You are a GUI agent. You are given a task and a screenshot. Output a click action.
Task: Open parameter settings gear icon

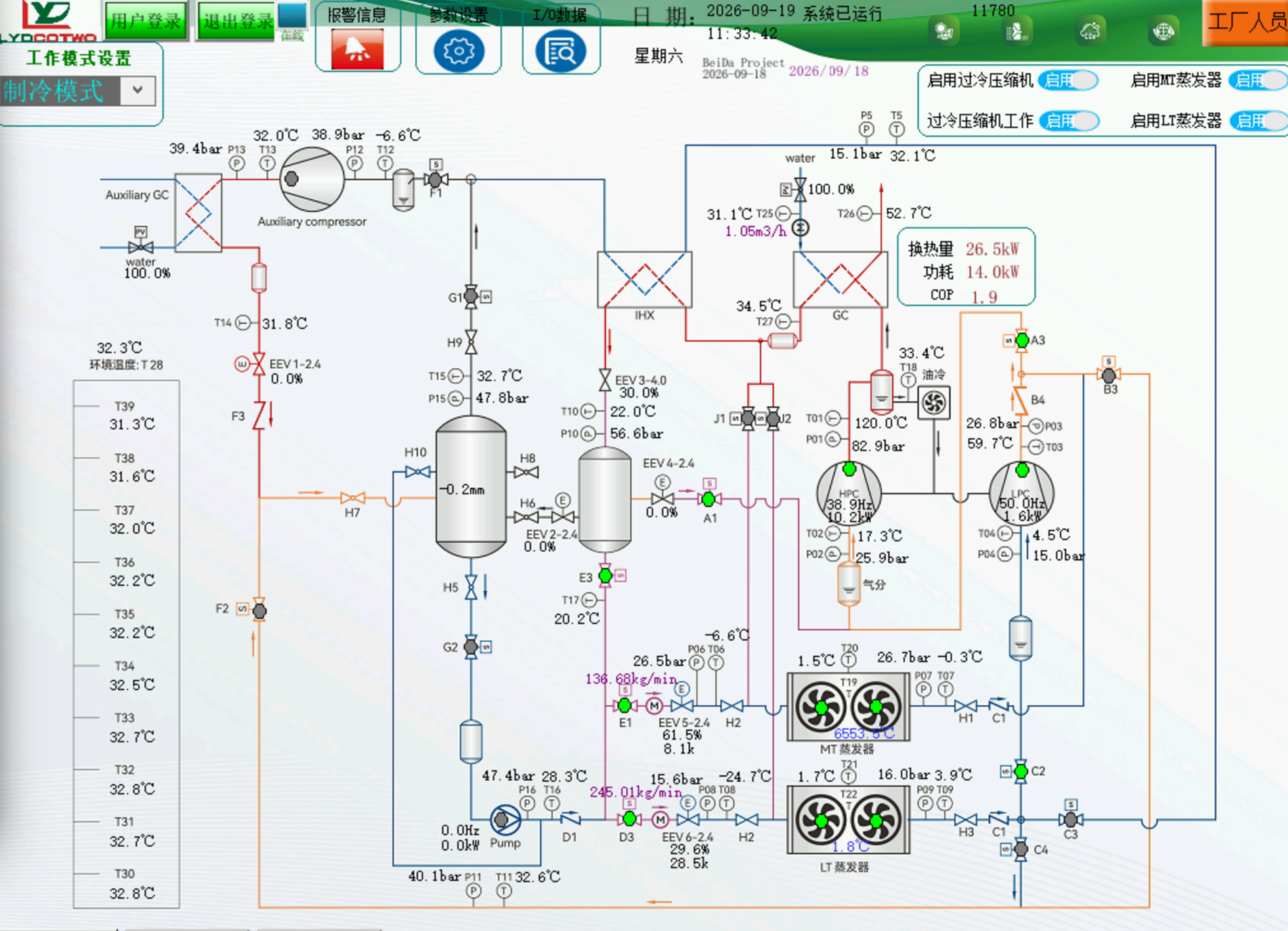458,51
